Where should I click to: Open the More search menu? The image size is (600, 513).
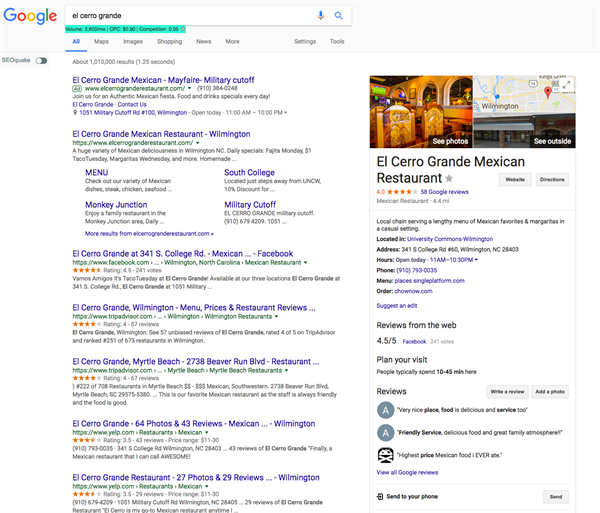[x=232, y=41]
